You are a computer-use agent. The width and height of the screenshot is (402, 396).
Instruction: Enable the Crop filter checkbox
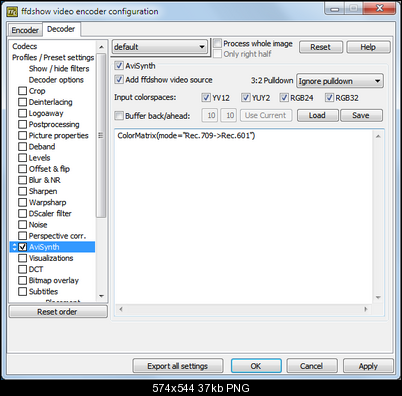coord(22,91)
